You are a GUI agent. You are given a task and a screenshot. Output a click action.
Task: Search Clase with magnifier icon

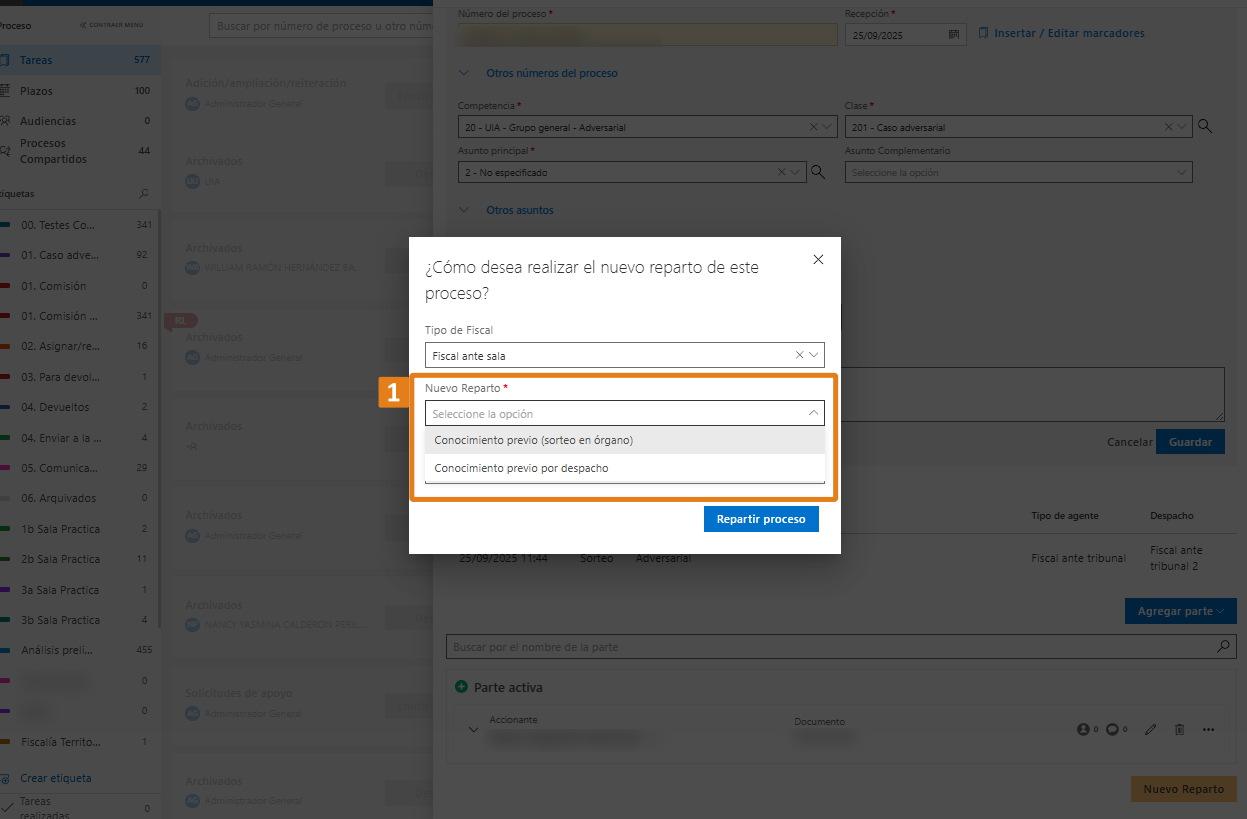[x=1205, y=127]
